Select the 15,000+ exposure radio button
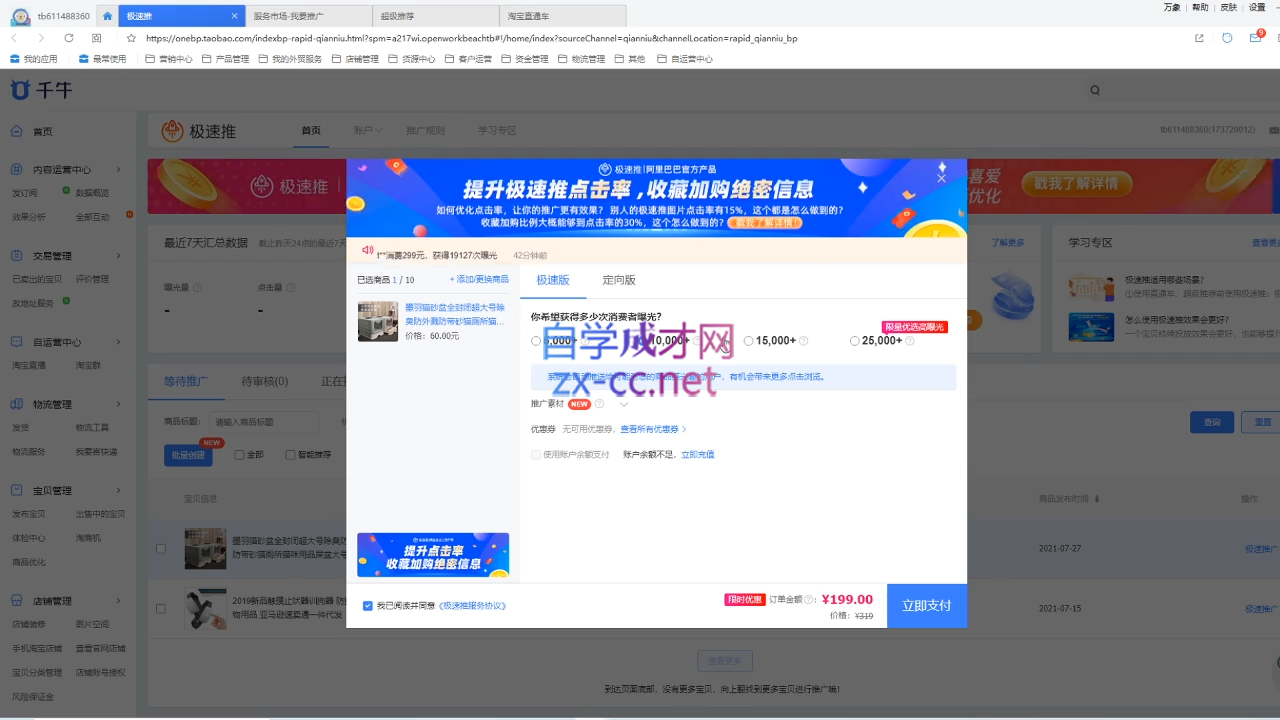1280x720 pixels. (x=749, y=341)
